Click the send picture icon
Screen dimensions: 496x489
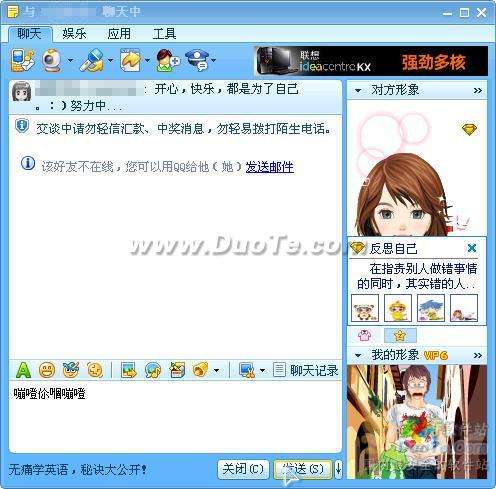pos(129,370)
